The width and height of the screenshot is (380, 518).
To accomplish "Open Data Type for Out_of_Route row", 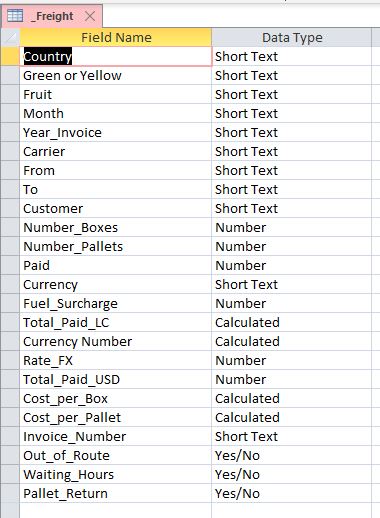I will [292, 455].
